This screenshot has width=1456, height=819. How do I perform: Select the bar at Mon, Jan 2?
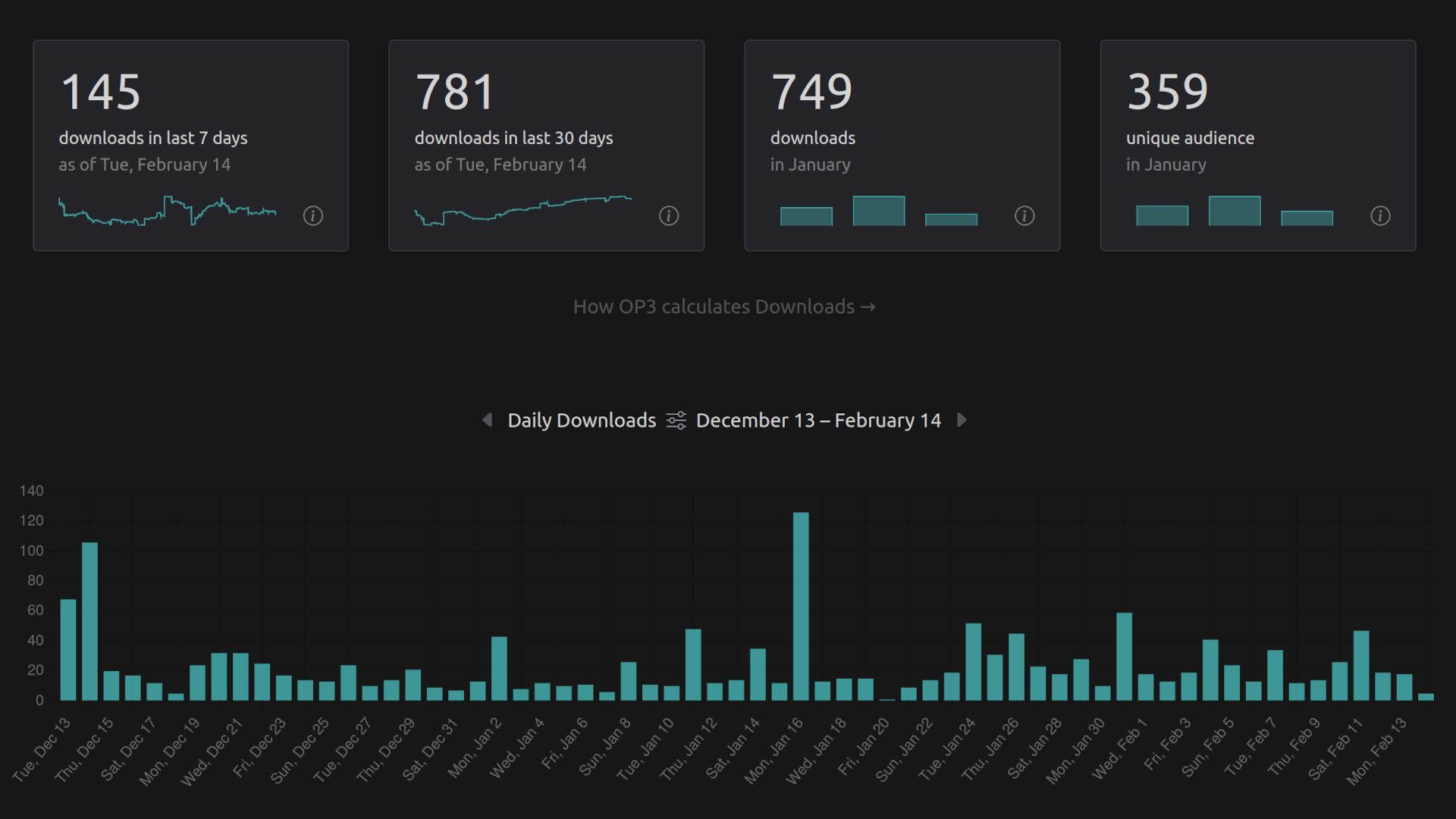pyautogui.click(x=499, y=668)
